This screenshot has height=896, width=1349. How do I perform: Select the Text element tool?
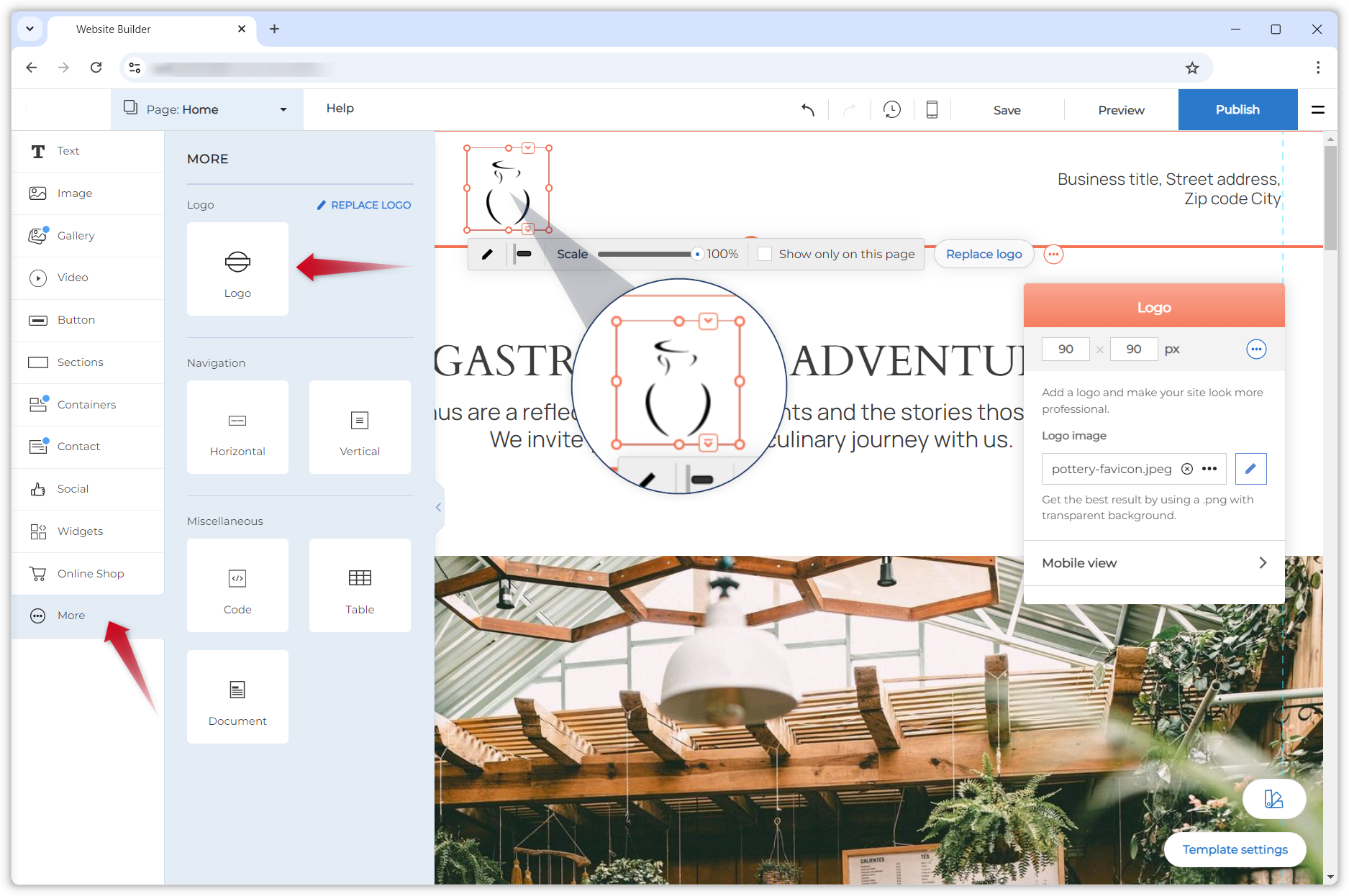68,151
